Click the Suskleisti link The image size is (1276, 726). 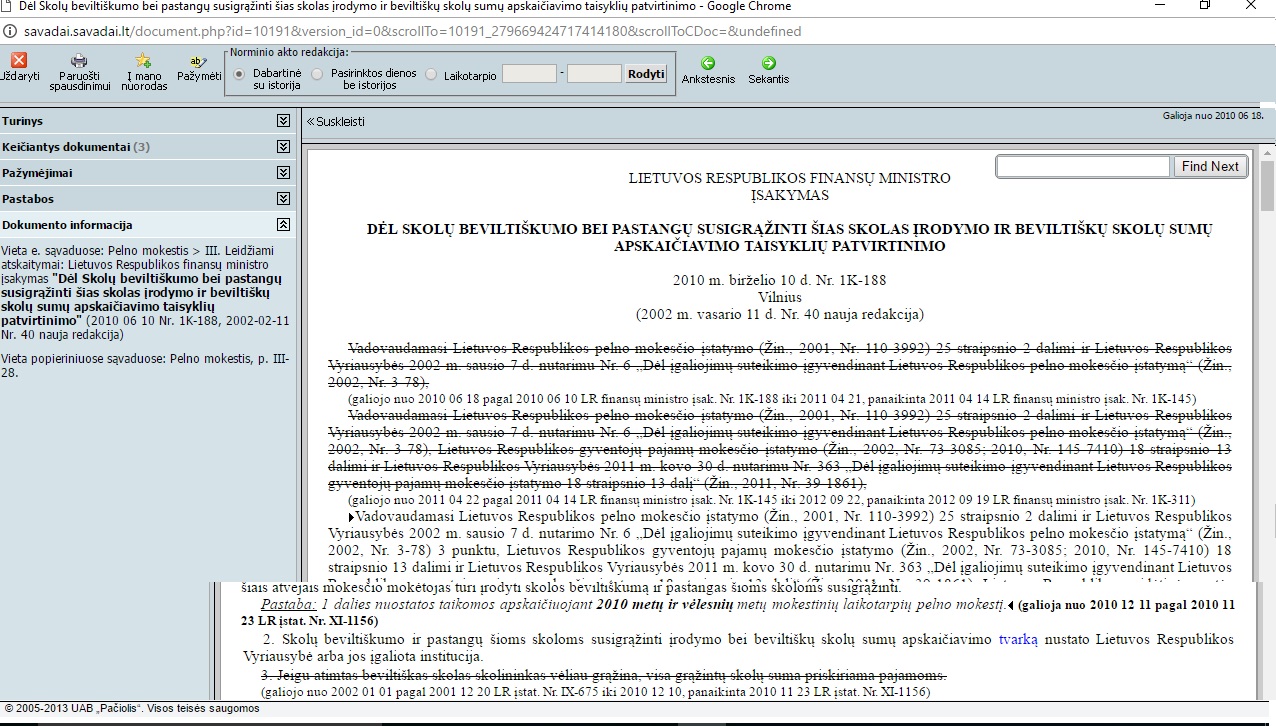coord(336,122)
